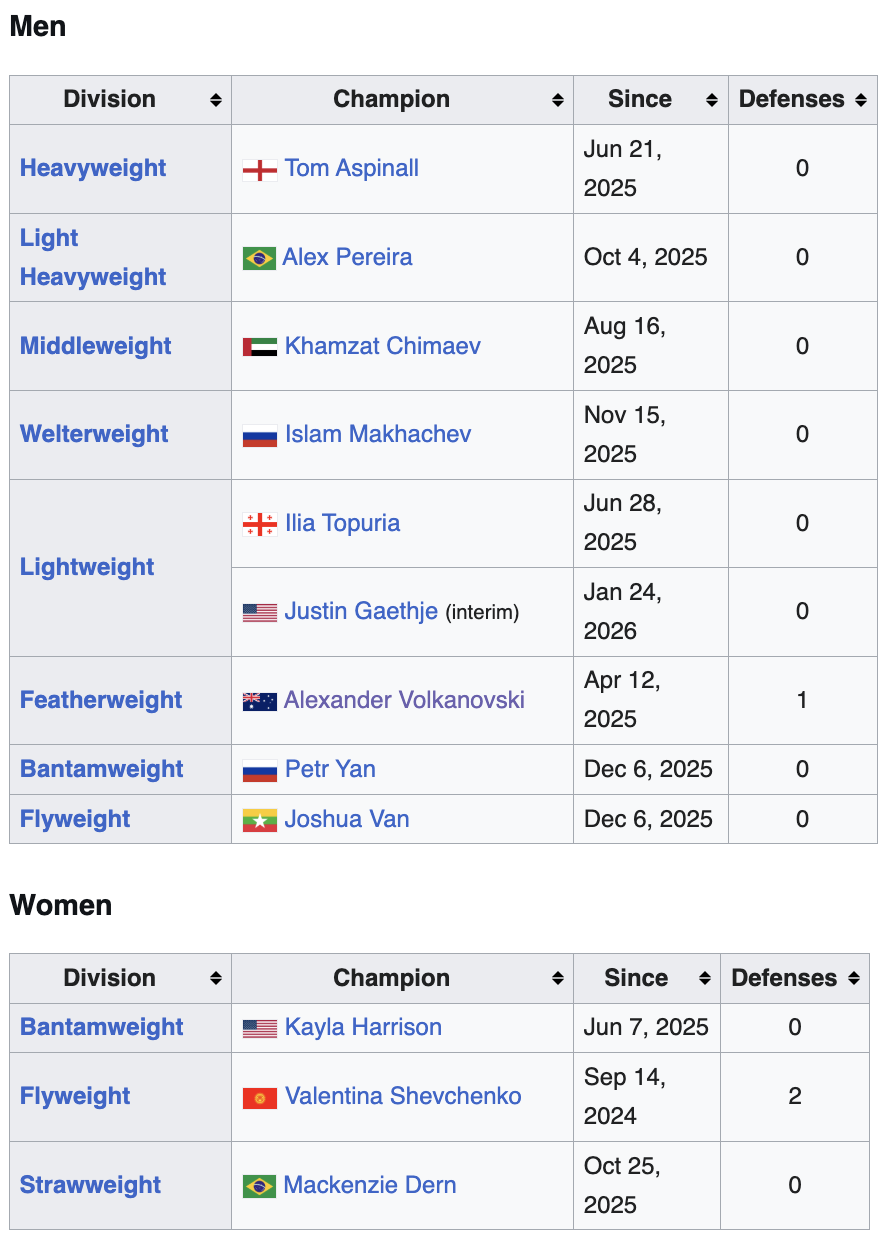878x1248 pixels.
Task: Click the UAE flag beside Khamzat Chimaev
Action: pyautogui.click(x=260, y=347)
